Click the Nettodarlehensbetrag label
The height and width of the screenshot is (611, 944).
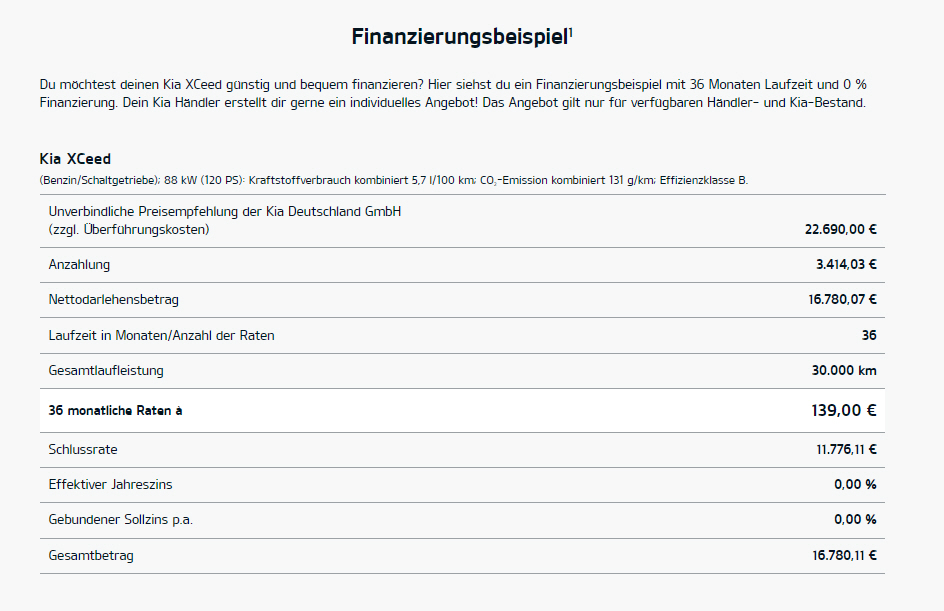(x=113, y=300)
